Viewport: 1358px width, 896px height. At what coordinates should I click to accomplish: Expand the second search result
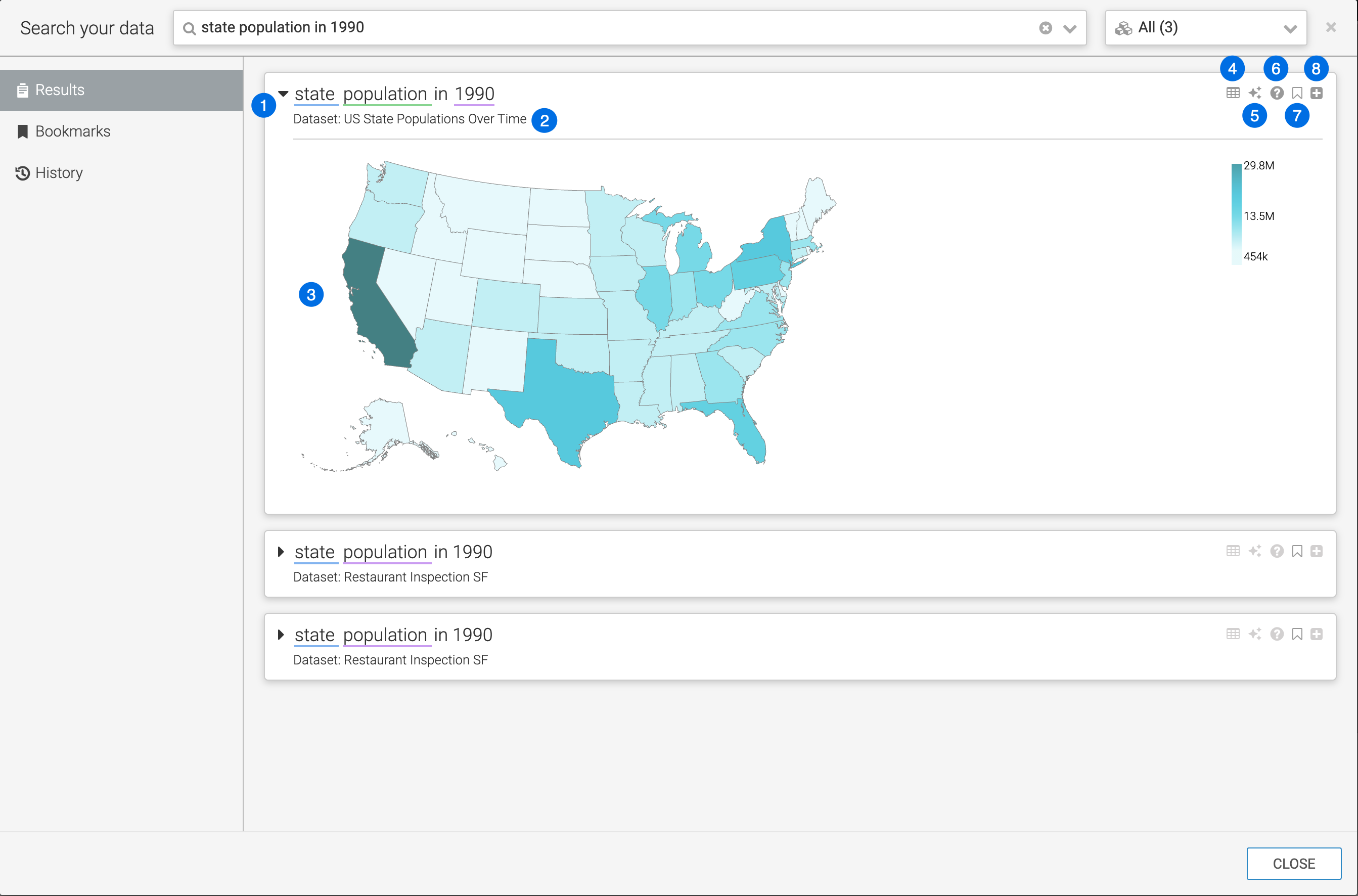281,552
